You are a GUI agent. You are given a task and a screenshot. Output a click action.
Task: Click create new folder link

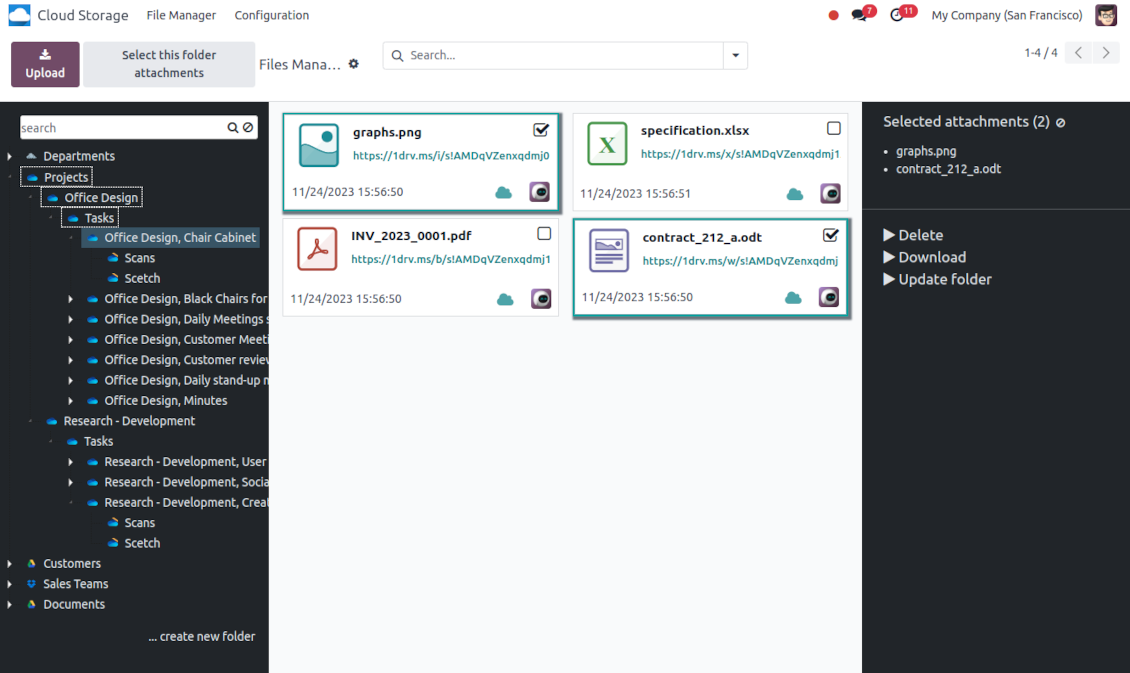point(202,636)
